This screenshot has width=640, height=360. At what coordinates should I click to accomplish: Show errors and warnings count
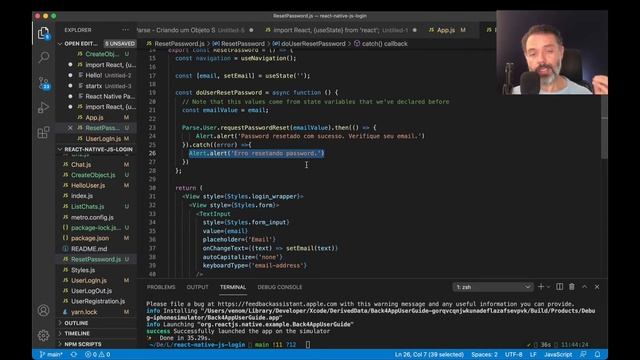97,354
